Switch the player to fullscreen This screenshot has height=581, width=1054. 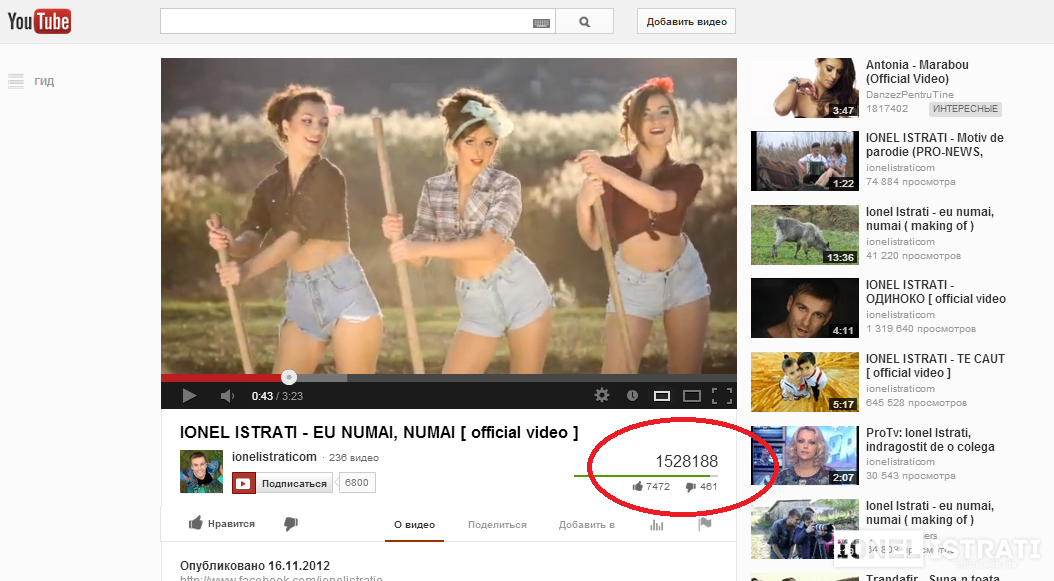pos(721,395)
